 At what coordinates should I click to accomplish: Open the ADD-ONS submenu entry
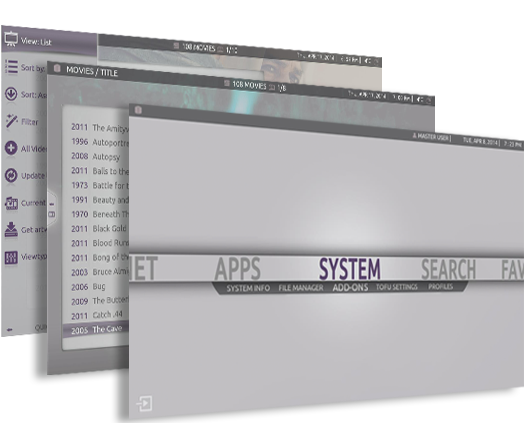[x=350, y=287]
